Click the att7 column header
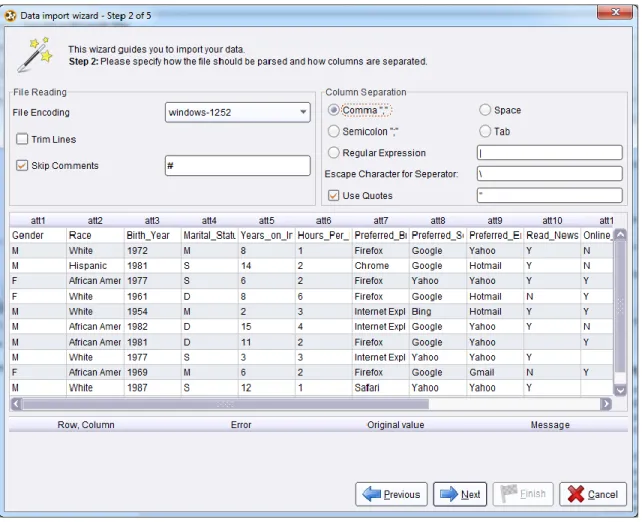The image size is (642, 522). pos(381,221)
